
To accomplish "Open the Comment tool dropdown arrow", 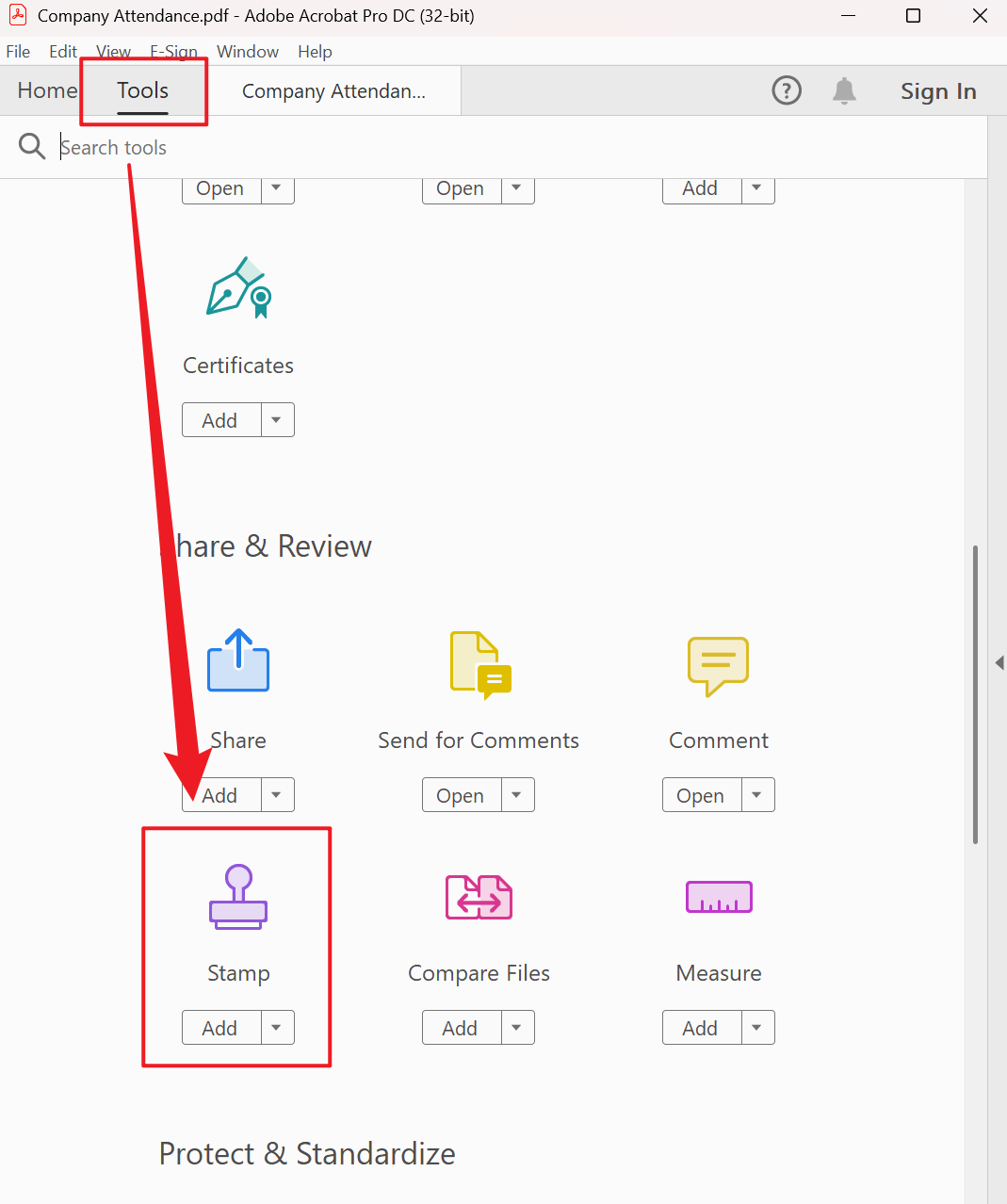I will [x=757, y=795].
